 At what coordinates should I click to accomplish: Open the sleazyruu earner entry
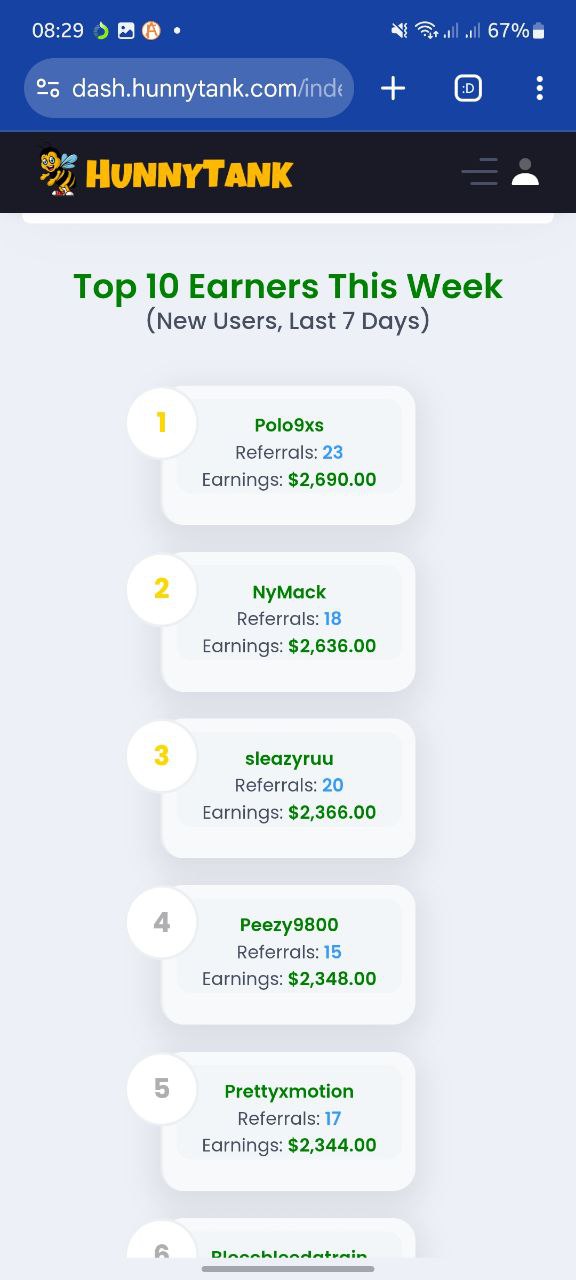click(288, 788)
